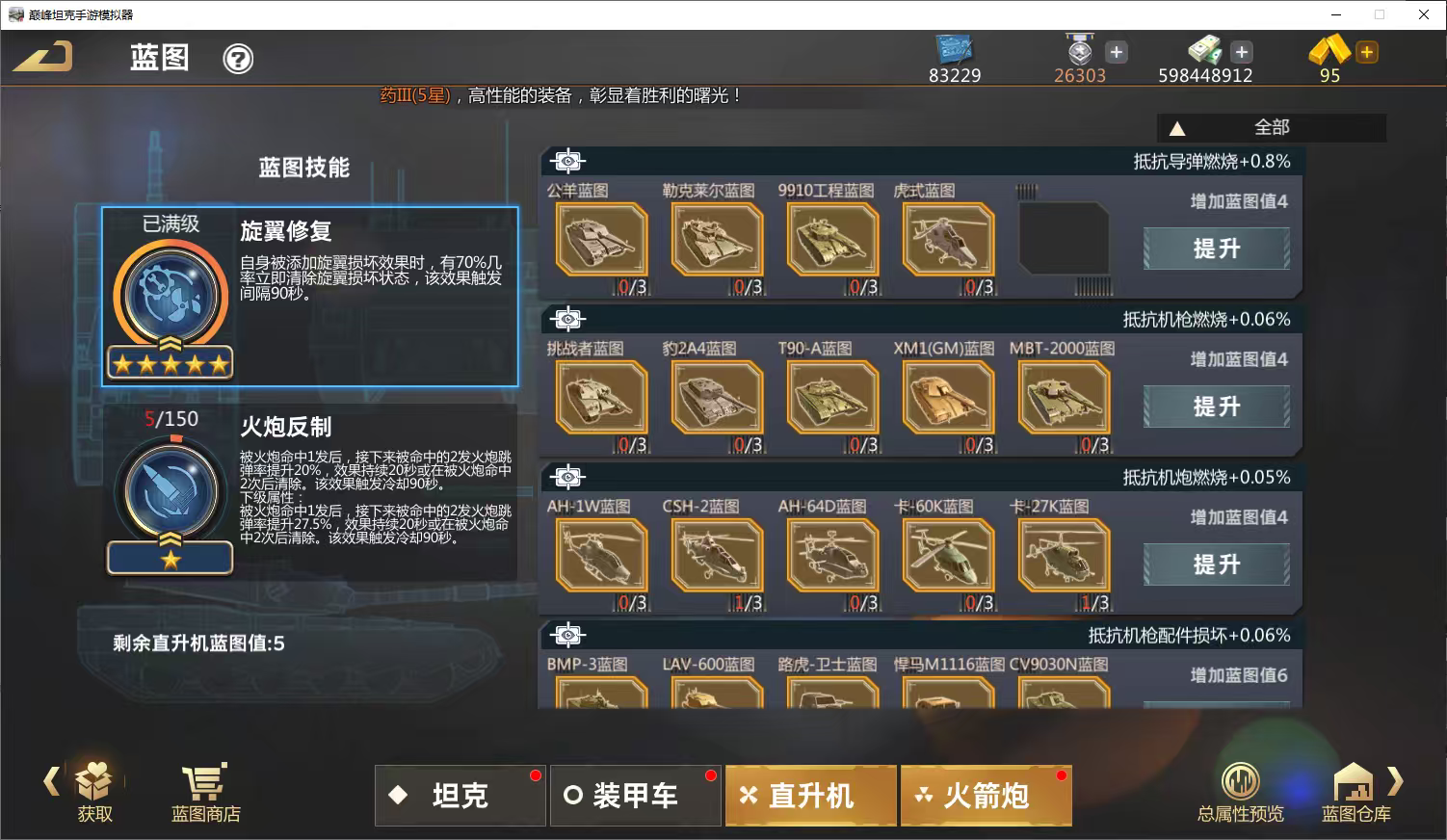Click left chevron next to 获取
This screenshot has height=840, width=1447.
point(51,780)
